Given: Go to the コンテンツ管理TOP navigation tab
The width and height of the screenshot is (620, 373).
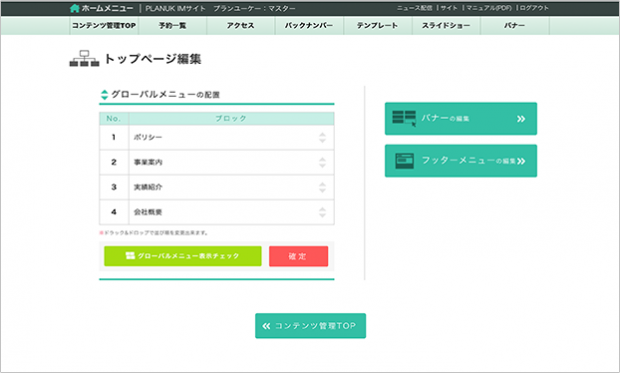Looking at the screenshot, I should pyautogui.click(x=104, y=26).
